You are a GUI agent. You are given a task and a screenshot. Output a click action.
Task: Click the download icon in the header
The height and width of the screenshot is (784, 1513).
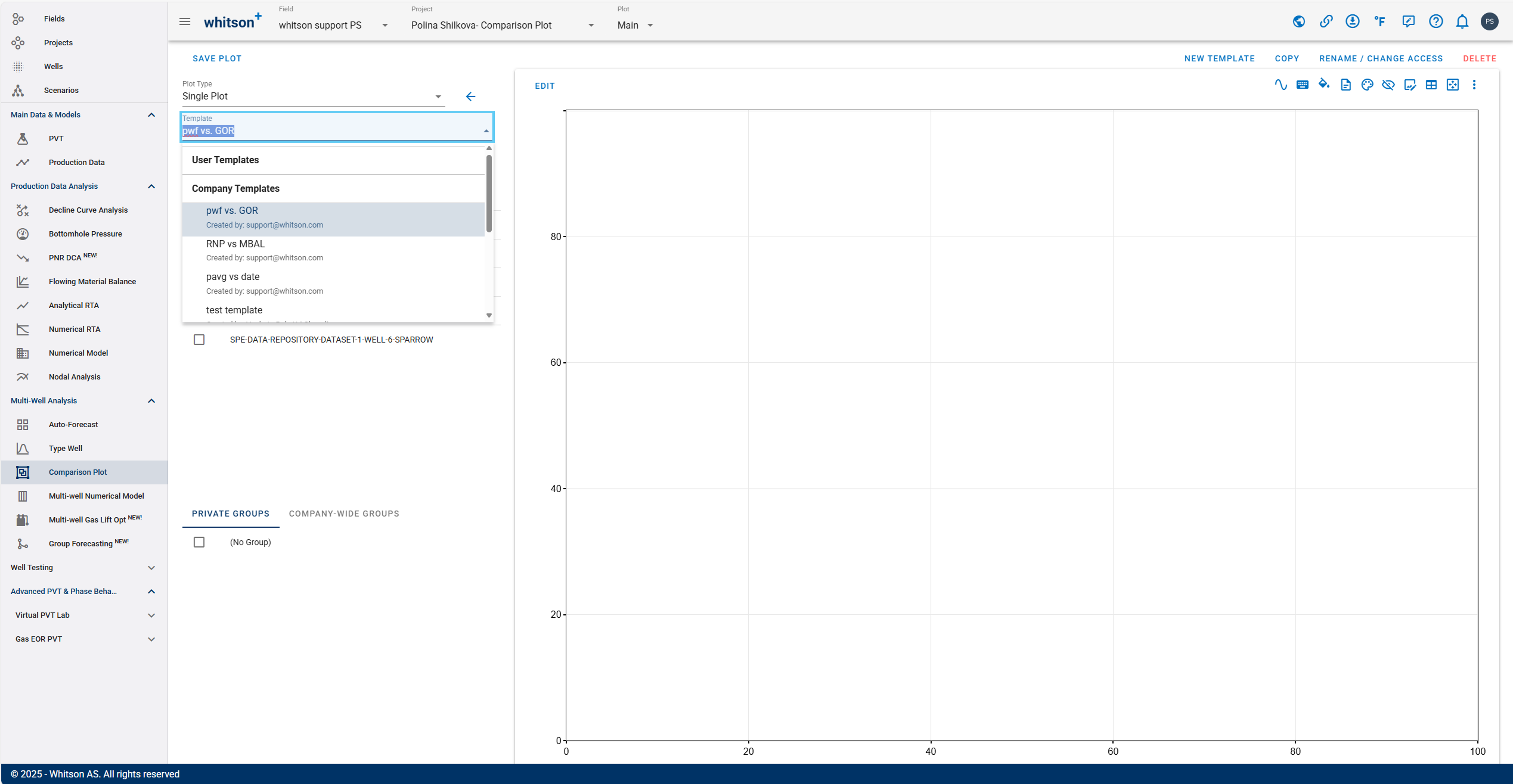coord(1353,22)
